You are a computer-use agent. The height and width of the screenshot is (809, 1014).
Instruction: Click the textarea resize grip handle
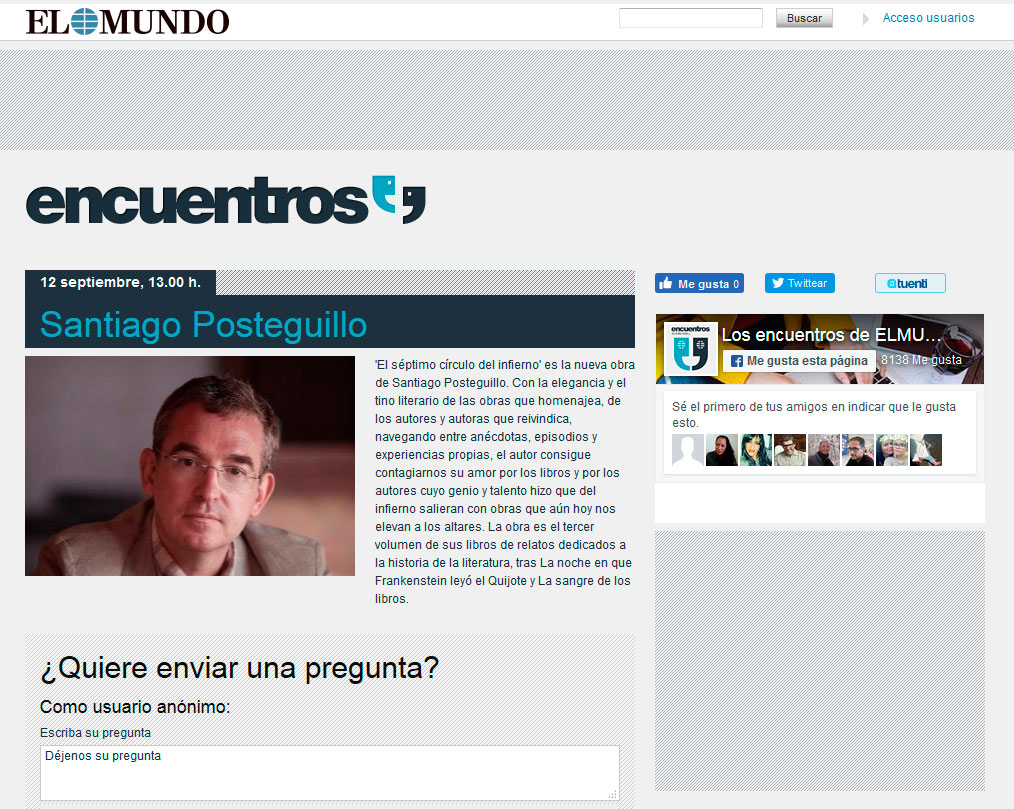tap(612, 794)
